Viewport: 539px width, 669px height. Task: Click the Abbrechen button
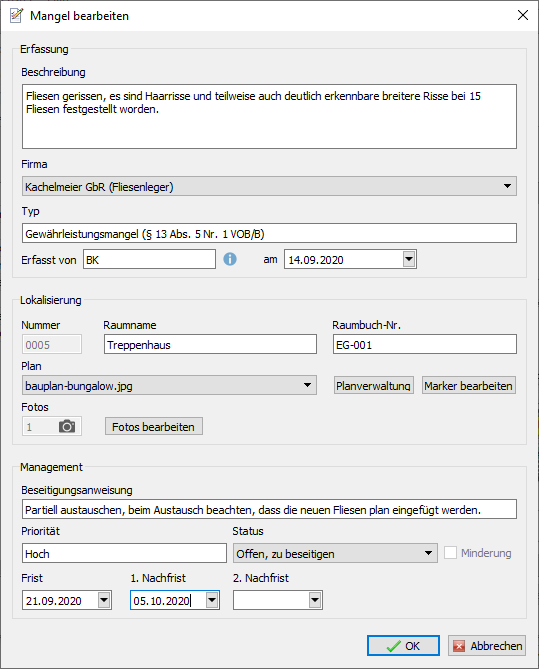tap(487, 646)
